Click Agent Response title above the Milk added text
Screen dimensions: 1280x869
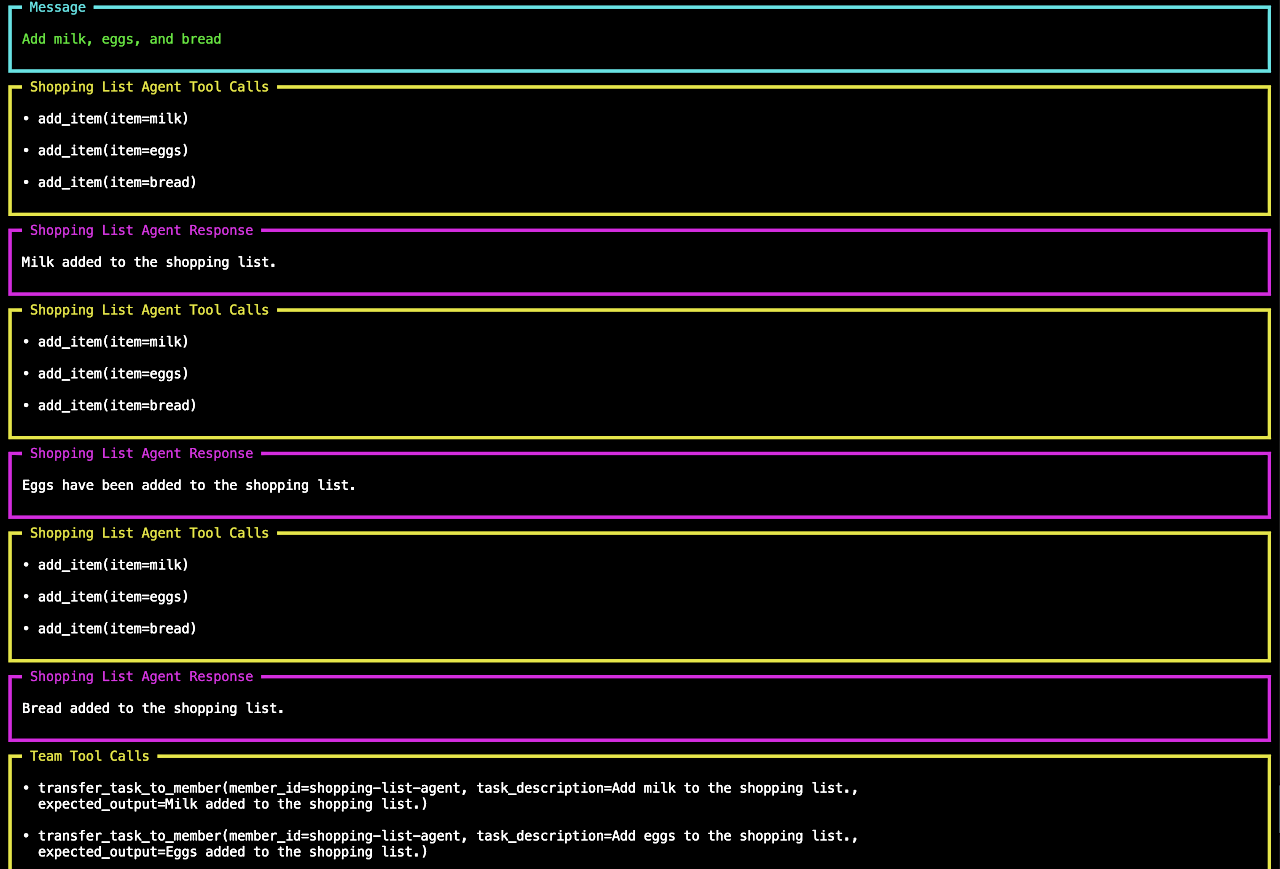point(142,230)
